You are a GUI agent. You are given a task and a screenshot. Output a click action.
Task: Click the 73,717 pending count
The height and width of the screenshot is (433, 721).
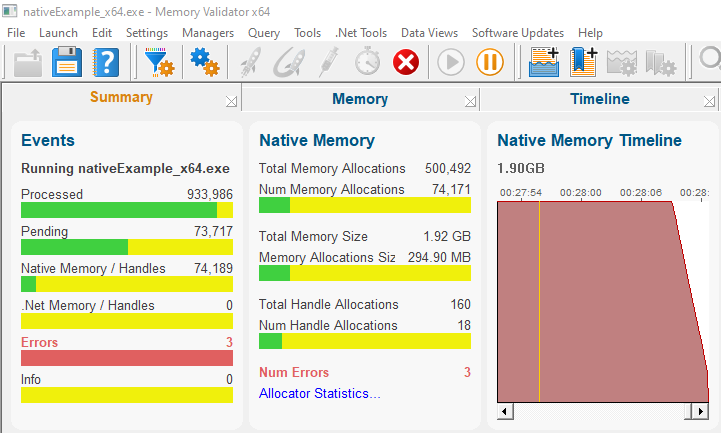coord(213,231)
